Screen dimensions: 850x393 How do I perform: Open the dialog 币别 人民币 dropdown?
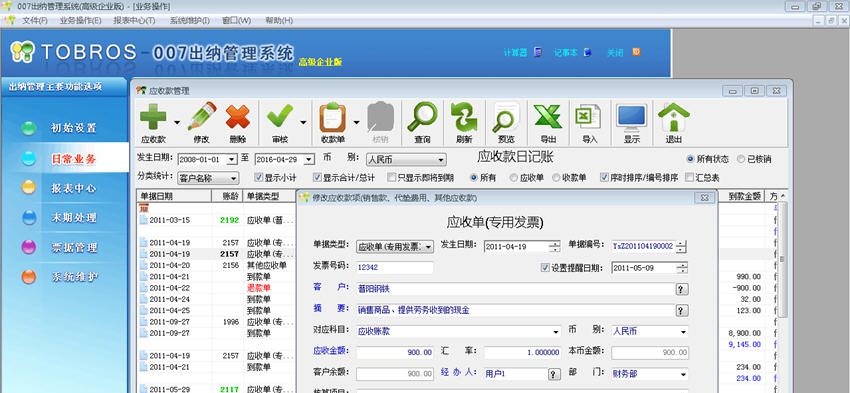pos(683,331)
